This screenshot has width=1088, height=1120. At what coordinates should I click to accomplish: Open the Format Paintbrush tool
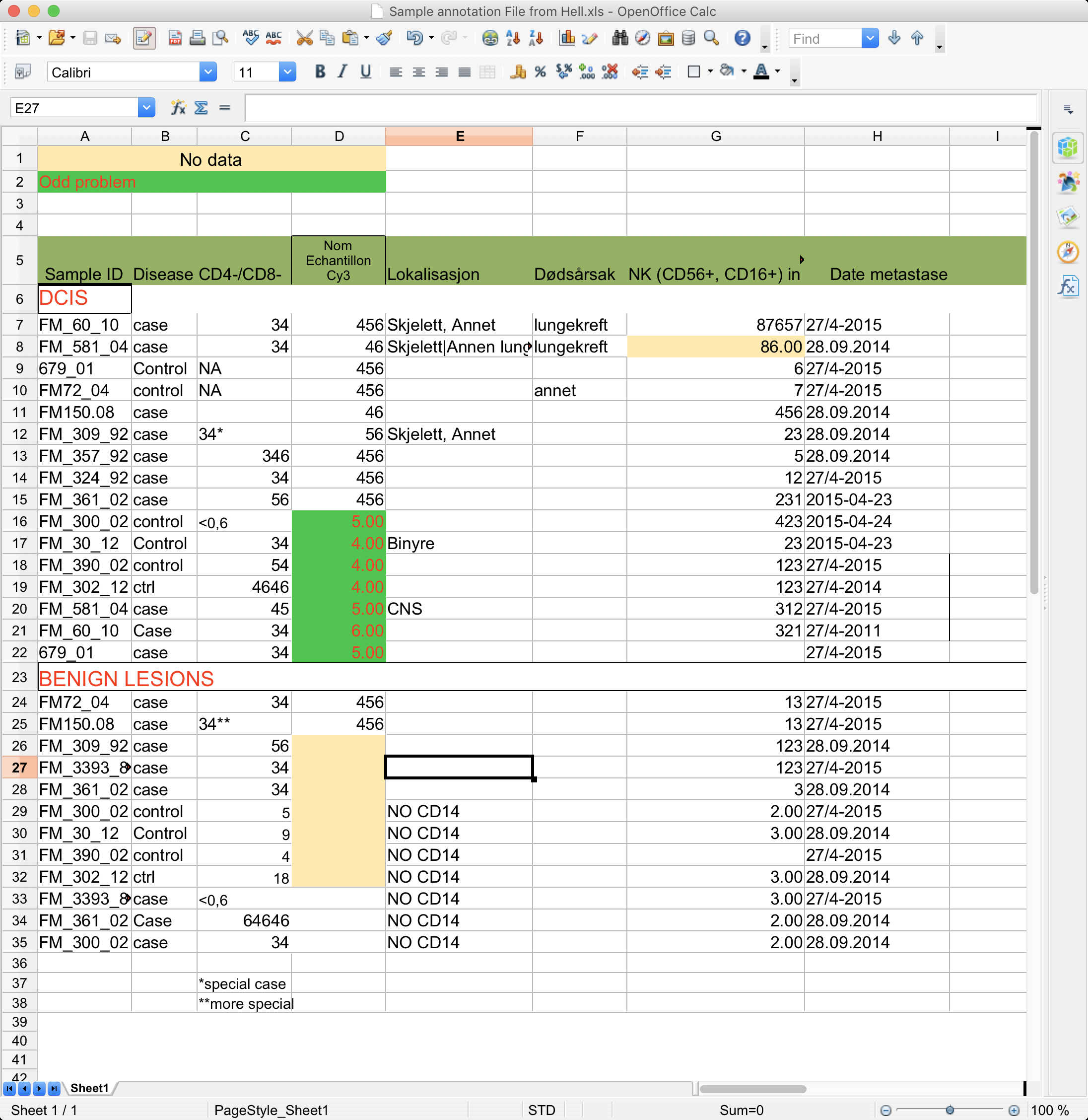[x=384, y=38]
